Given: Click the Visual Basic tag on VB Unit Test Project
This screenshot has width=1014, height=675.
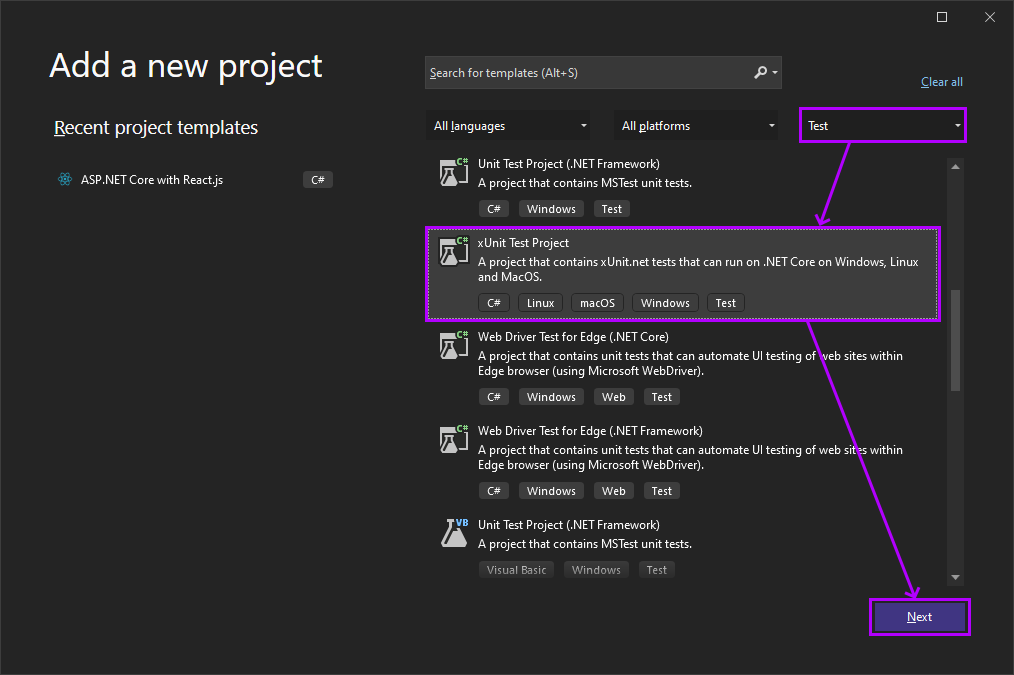Looking at the screenshot, I should (516, 570).
